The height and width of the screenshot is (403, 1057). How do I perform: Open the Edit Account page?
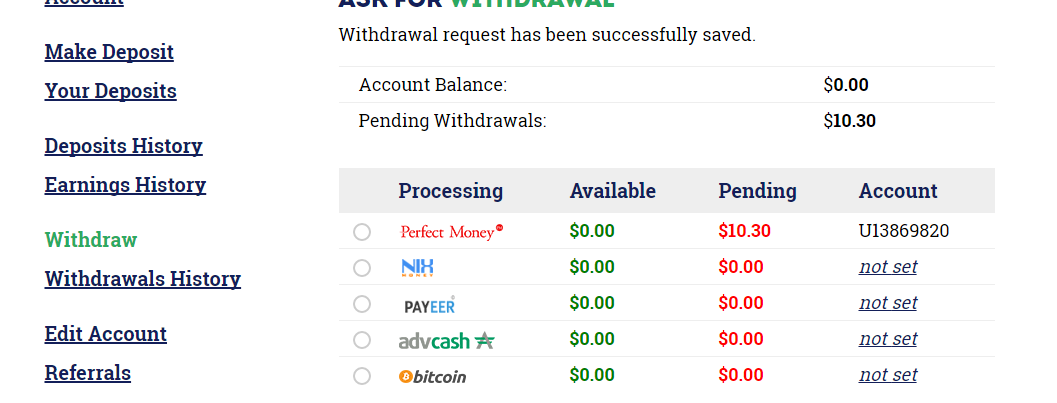105,334
